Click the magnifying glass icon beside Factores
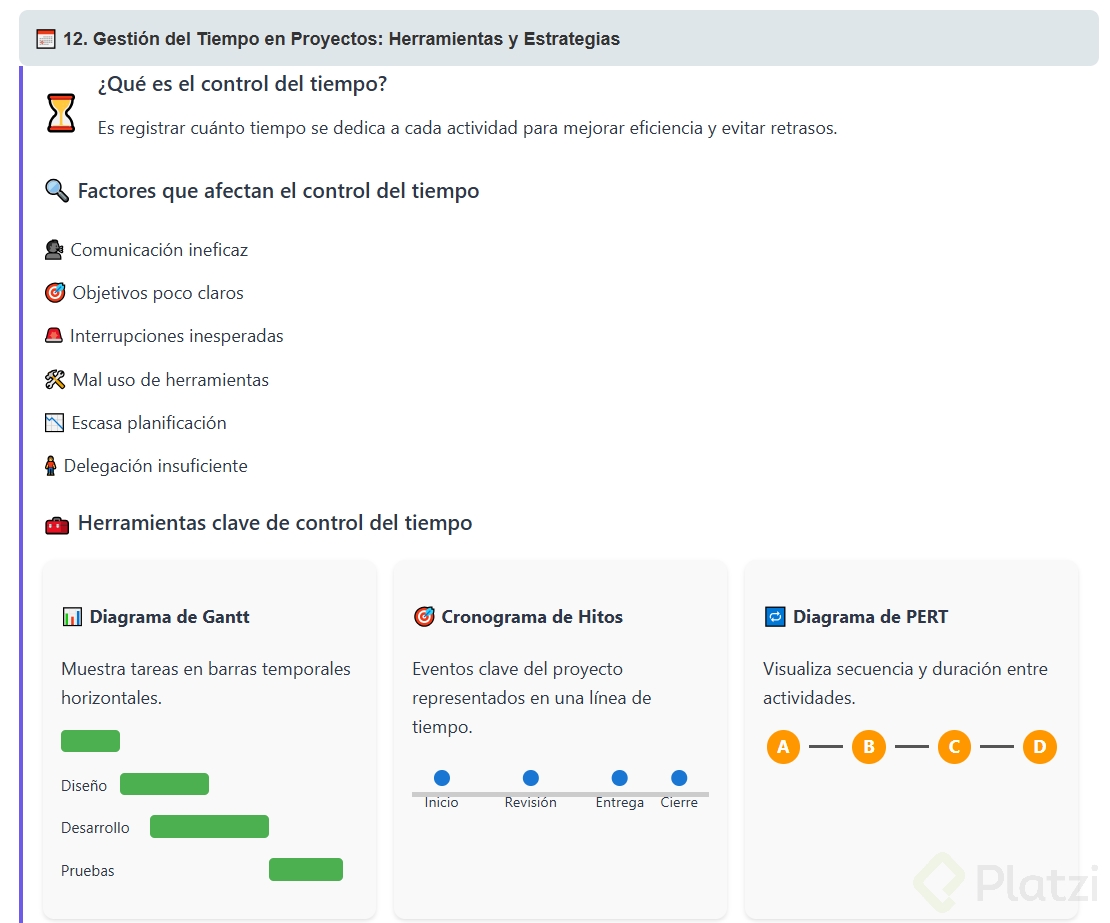The image size is (1110, 923). pos(57,190)
